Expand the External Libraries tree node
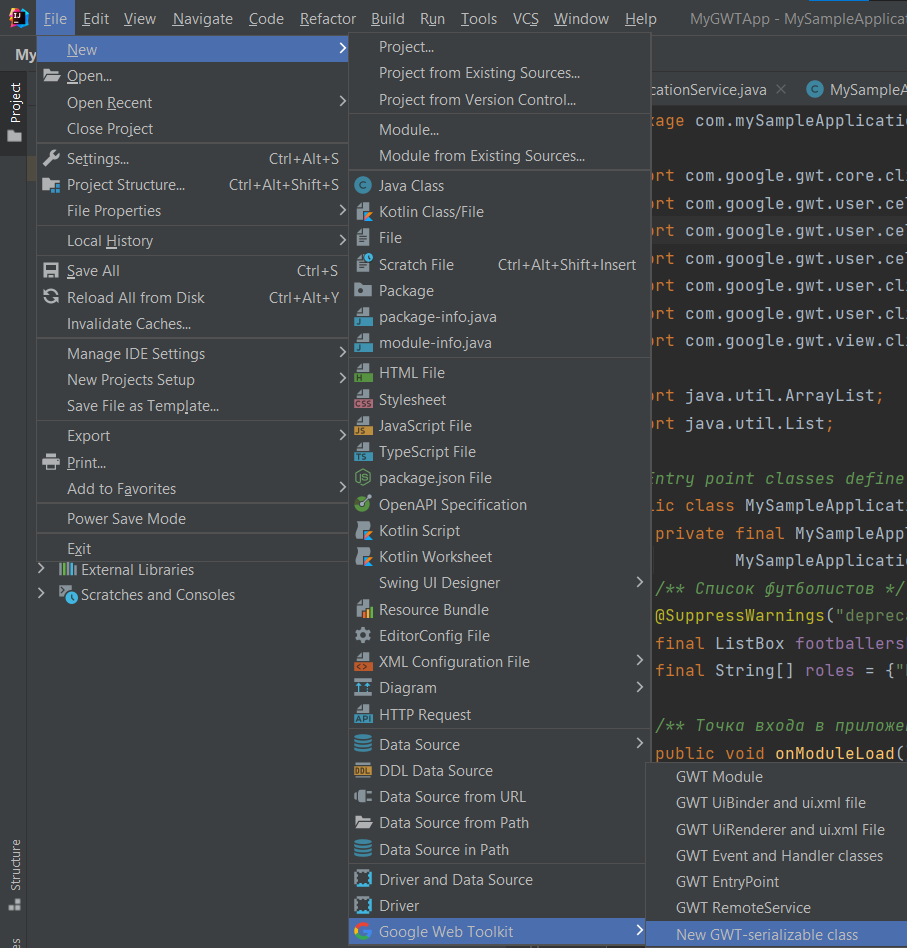Screen dimensions: 907x948 pos(41,569)
